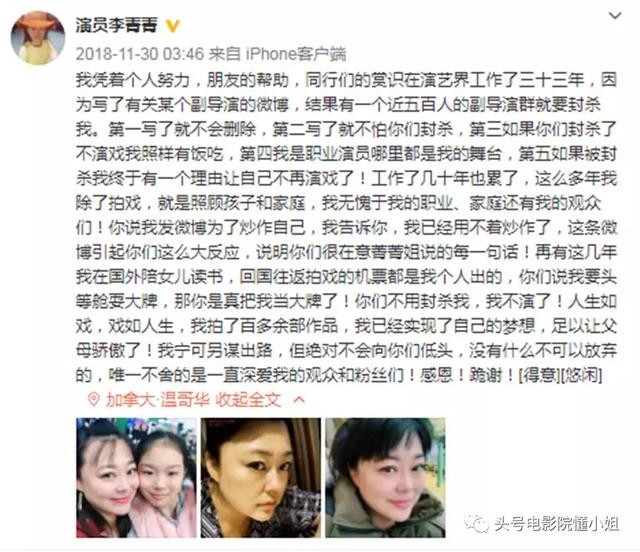Open the middle close-up selfie photo
Image resolution: width=640 pixels, height=552 pixels.
tap(260, 478)
